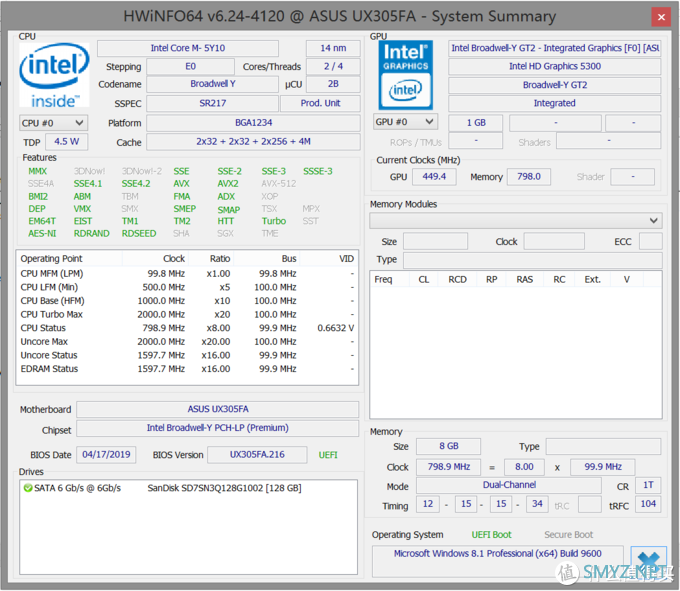This screenshot has height=591, width=680.
Task: Select the CPU LFM (Min) row
Action: click(x=187, y=287)
